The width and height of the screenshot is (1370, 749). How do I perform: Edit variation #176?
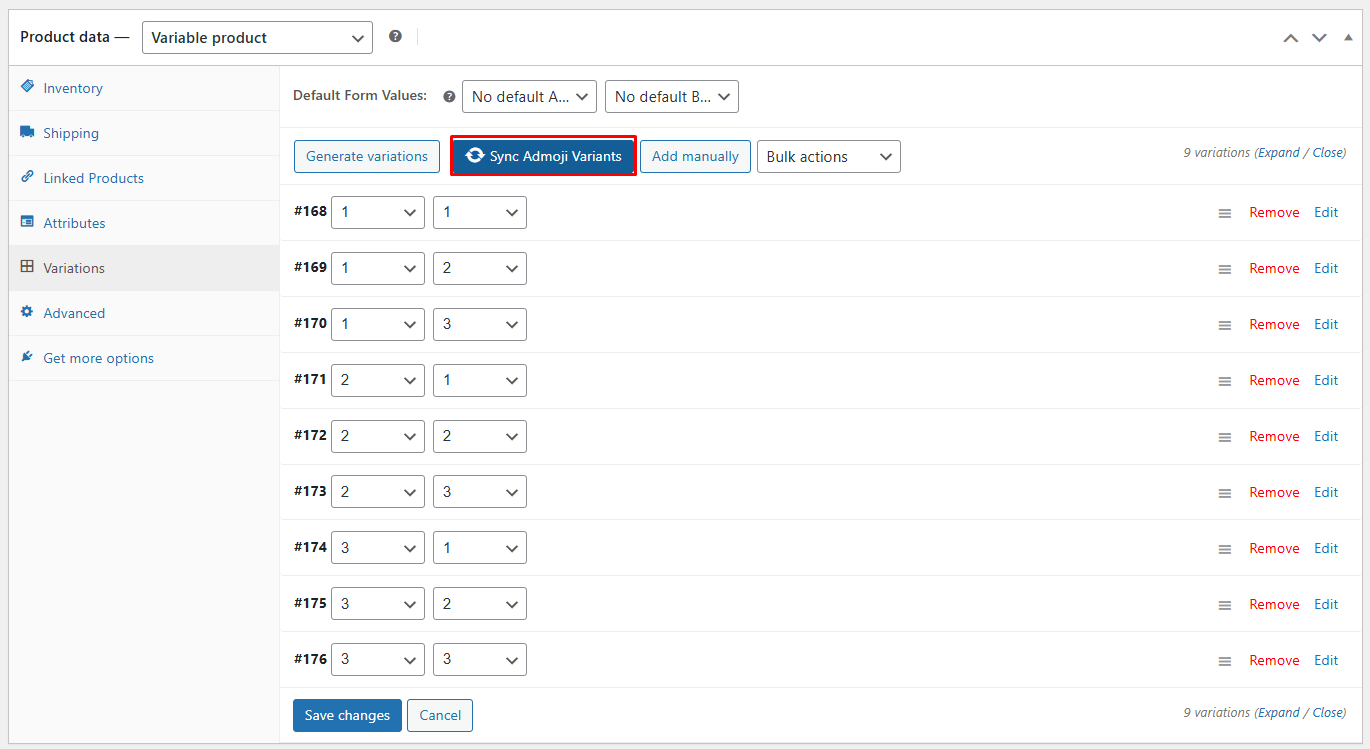click(x=1326, y=660)
